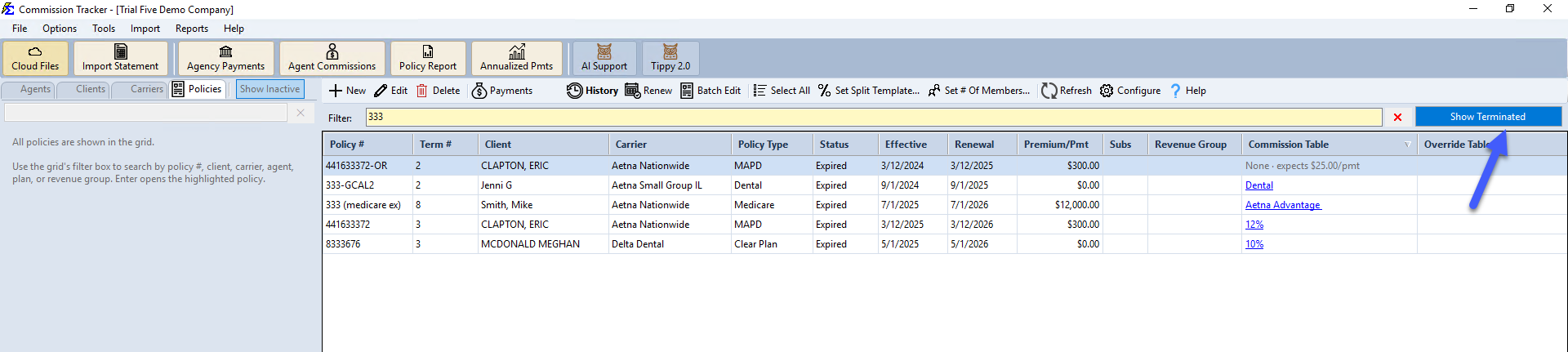The width and height of the screenshot is (1568, 352).
Task: Open the File menu
Action: [20, 29]
